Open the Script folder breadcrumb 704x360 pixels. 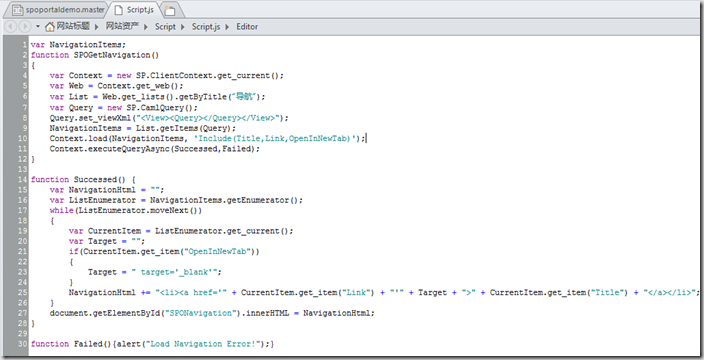click(165, 26)
